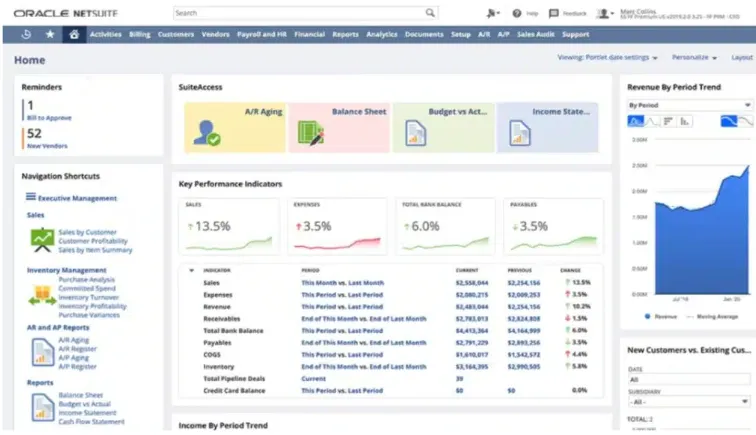Open the Vendors menu
The image size is (756, 435).
pos(216,34)
